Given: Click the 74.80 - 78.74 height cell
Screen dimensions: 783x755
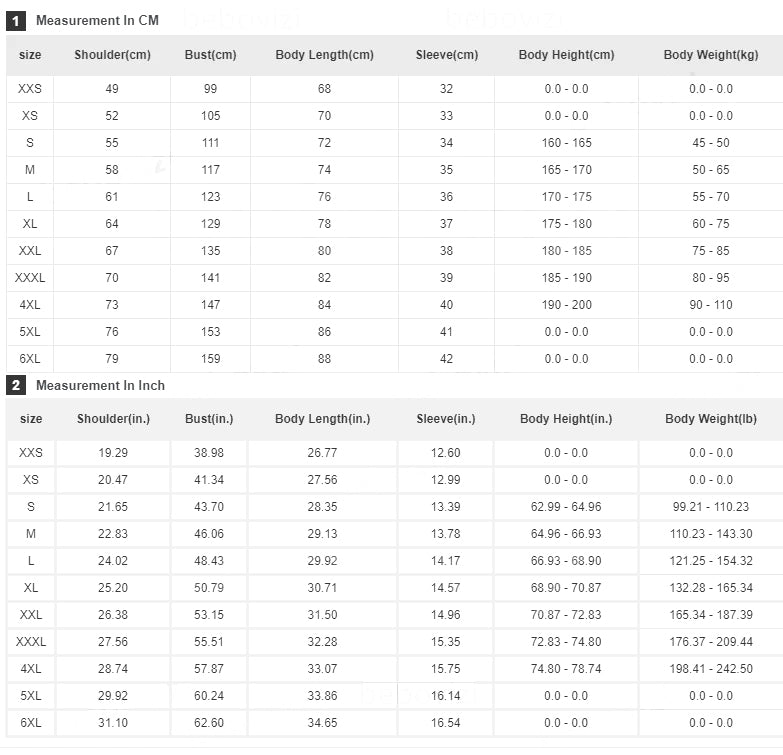Looking at the screenshot, I should tap(566, 669).
